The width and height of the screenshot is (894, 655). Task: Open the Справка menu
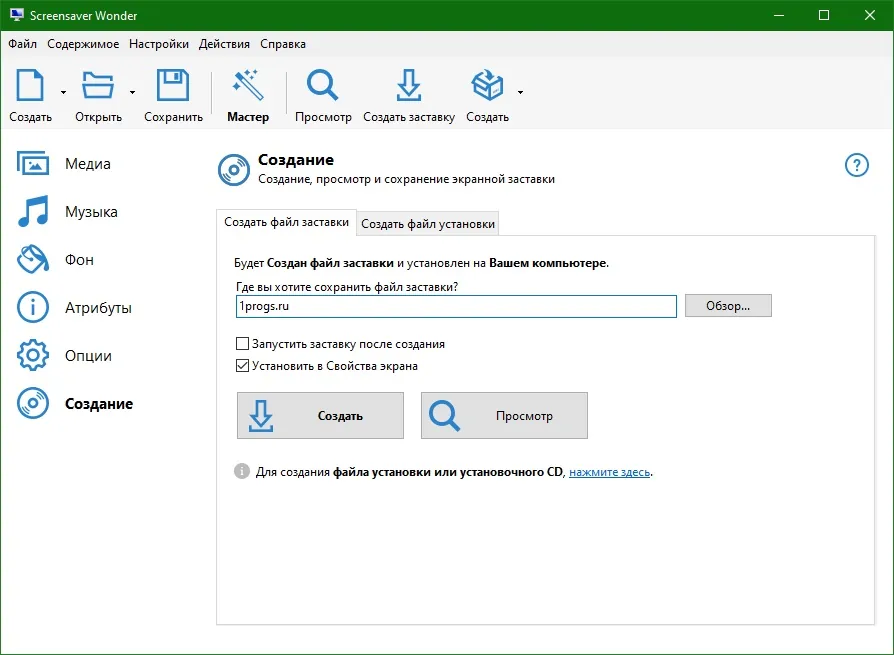pos(283,44)
